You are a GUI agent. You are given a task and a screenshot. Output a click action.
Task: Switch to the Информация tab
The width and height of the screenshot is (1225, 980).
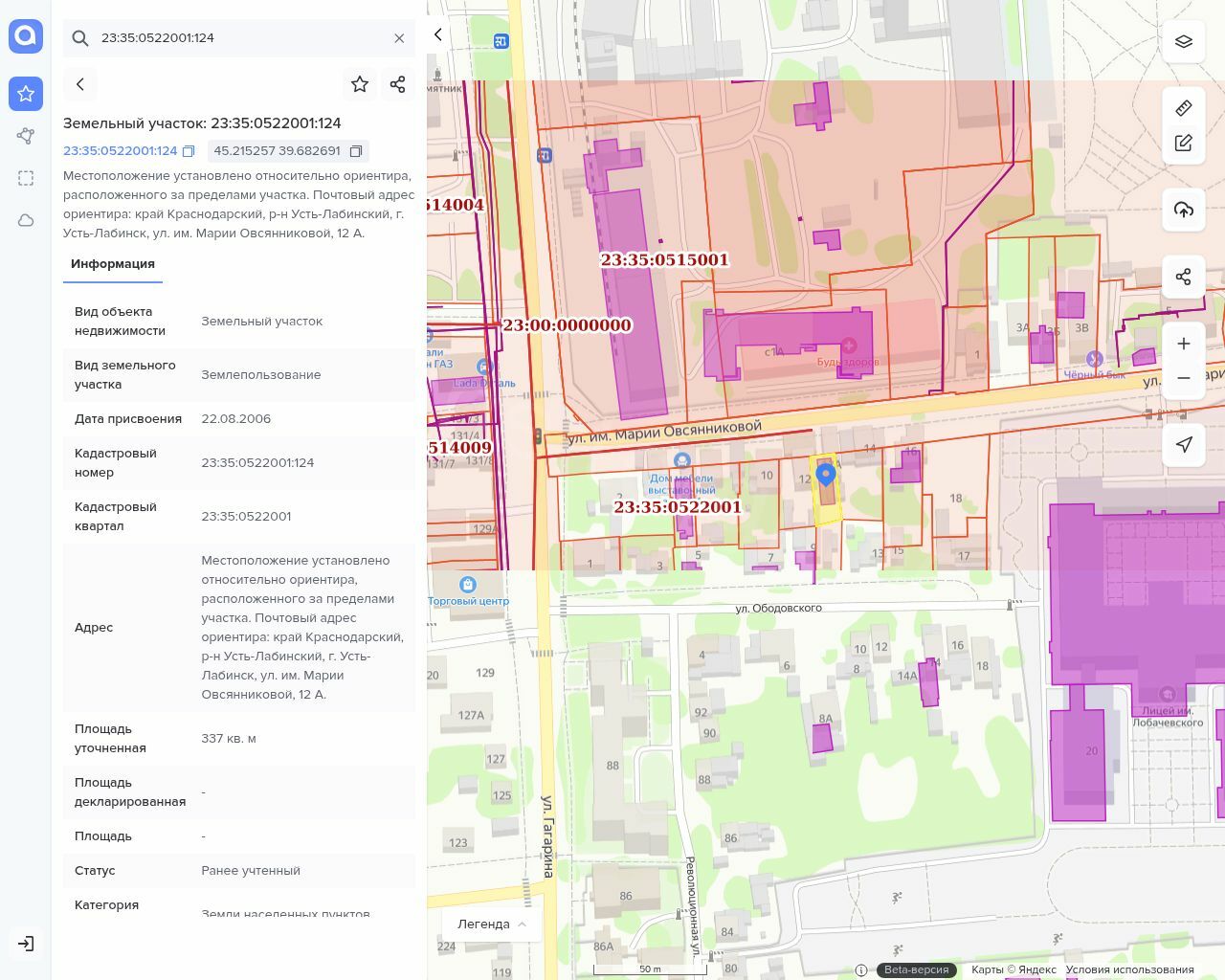(x=113, y=264)
